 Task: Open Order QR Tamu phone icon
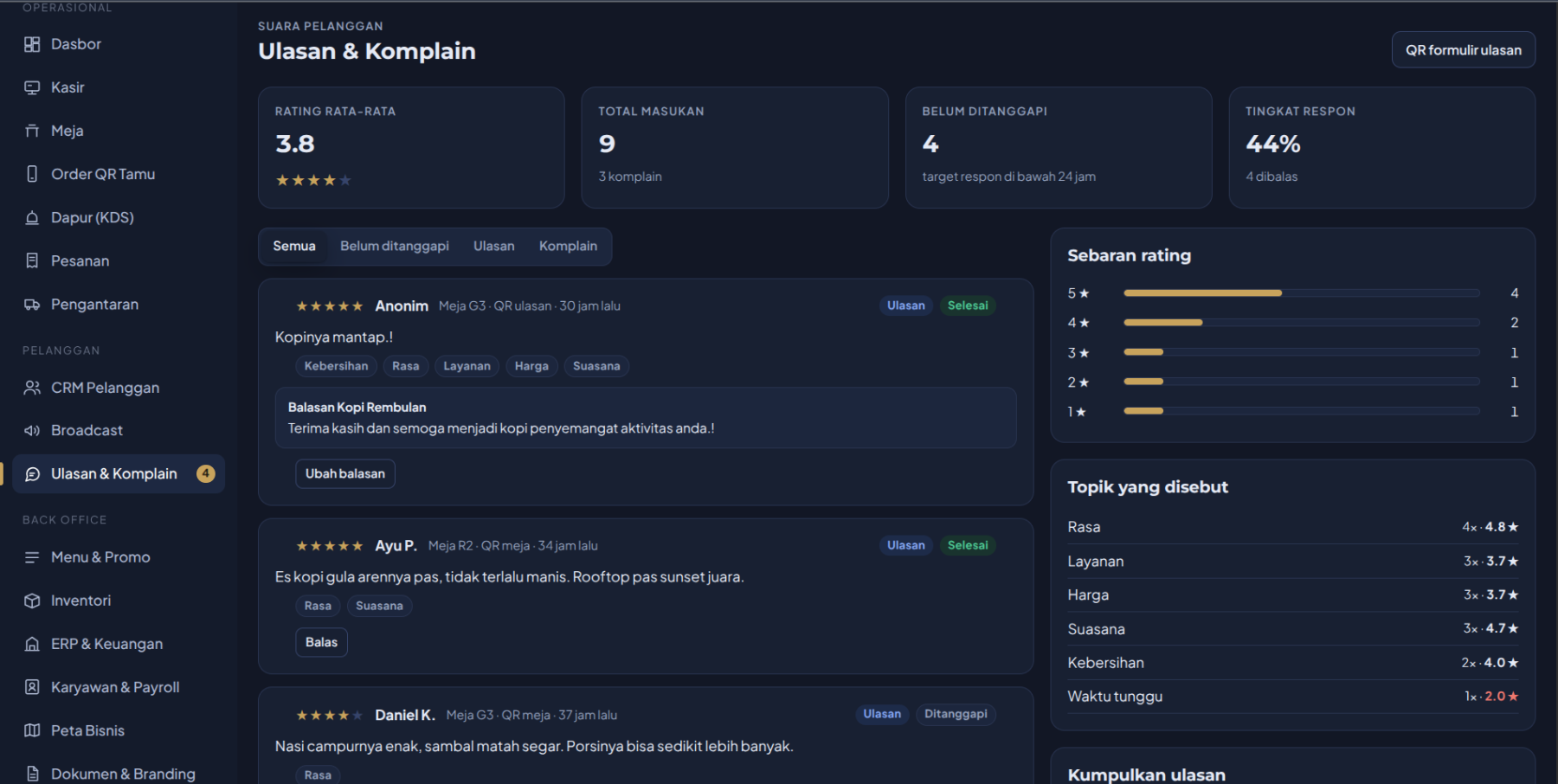click(x=32, y=174)
